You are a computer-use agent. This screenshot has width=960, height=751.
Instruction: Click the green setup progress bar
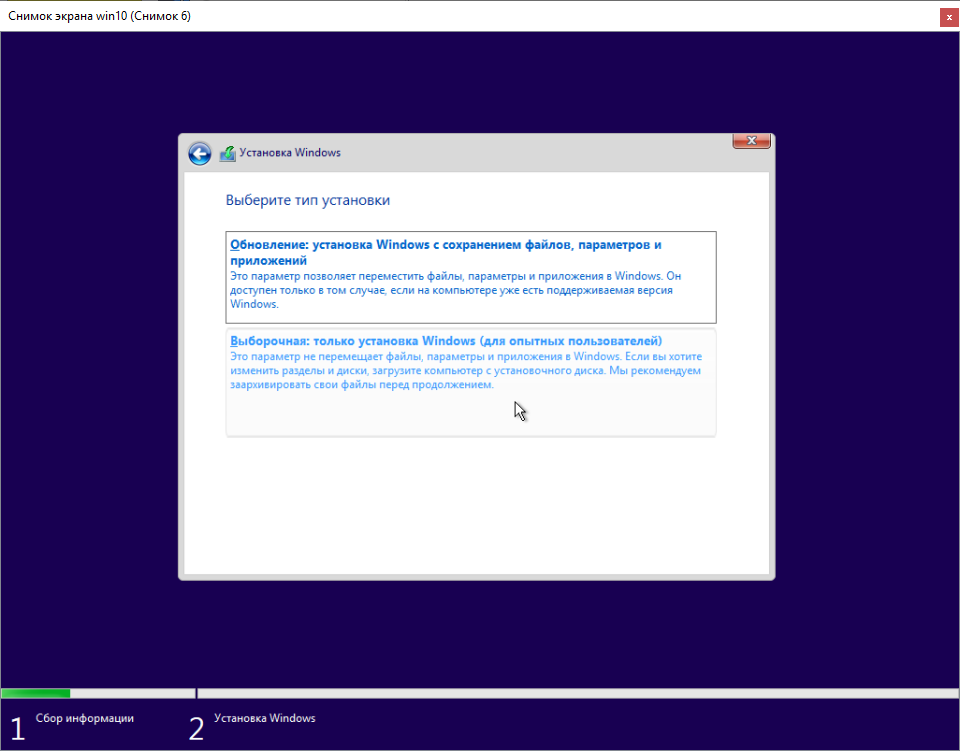pyautogui.click(x=36, y=693)
